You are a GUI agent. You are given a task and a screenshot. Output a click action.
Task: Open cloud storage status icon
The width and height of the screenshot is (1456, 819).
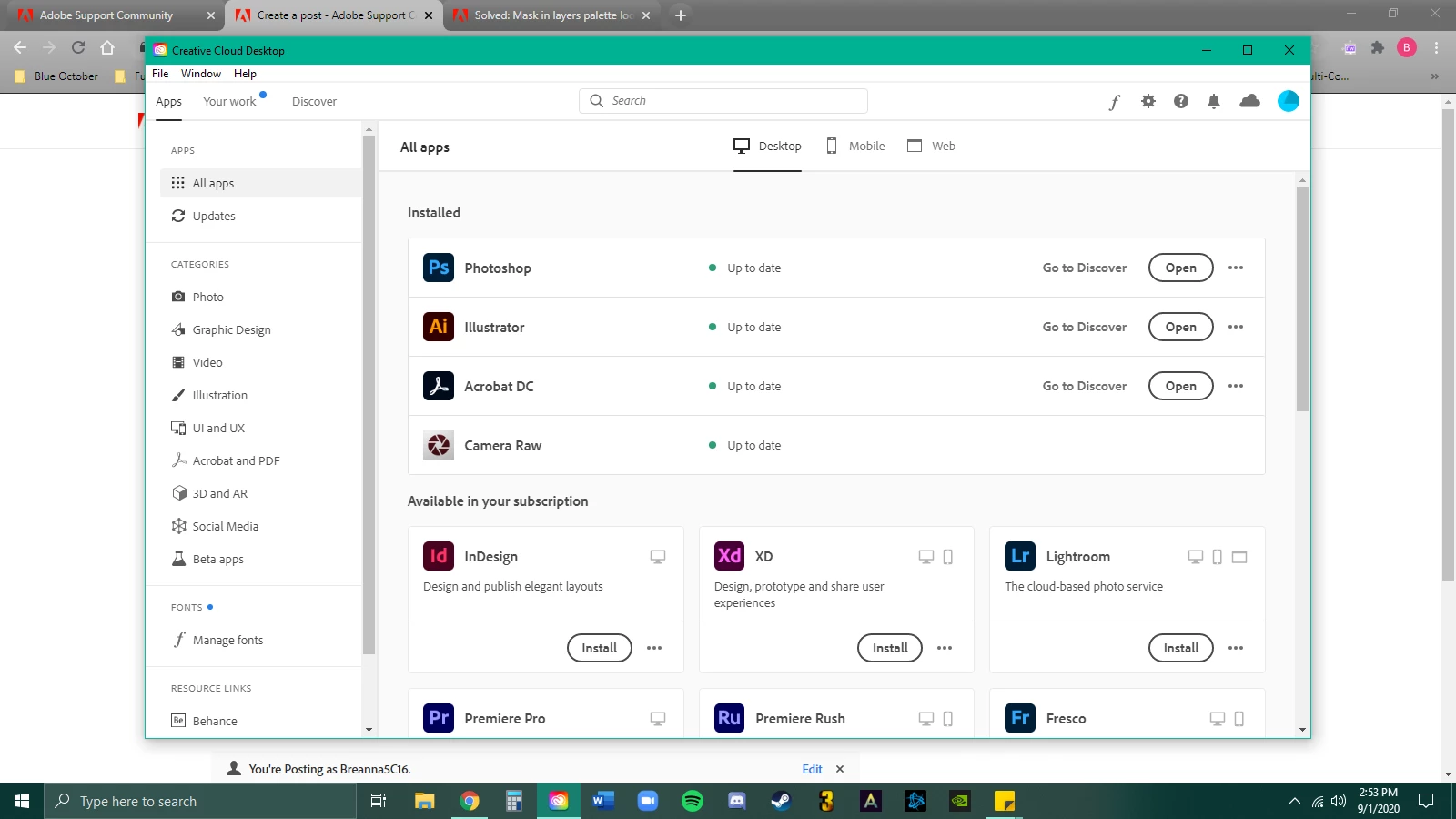[x=1250, y=101]
